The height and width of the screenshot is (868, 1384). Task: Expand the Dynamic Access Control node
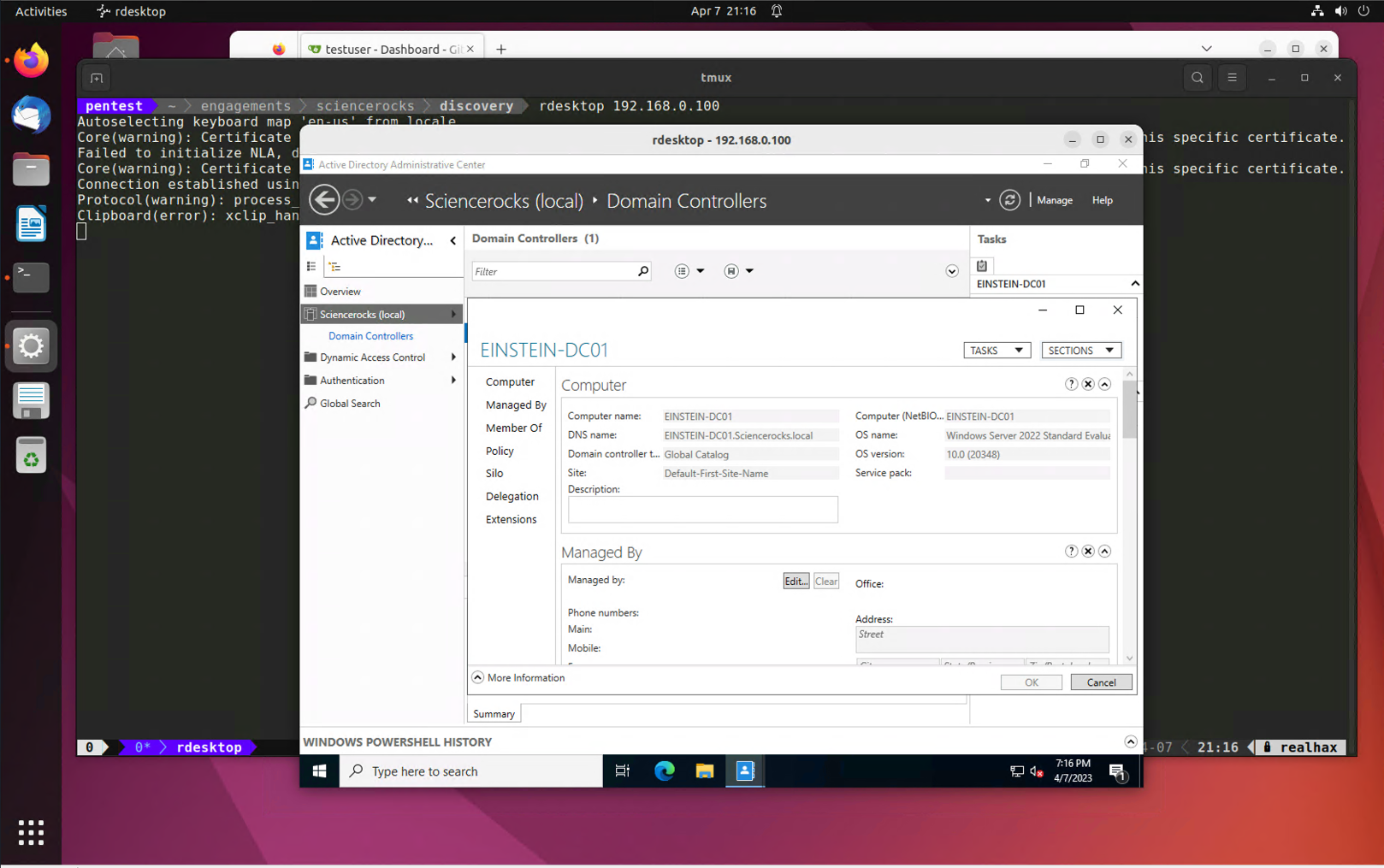pyautogui.click(x=453, y=357)
